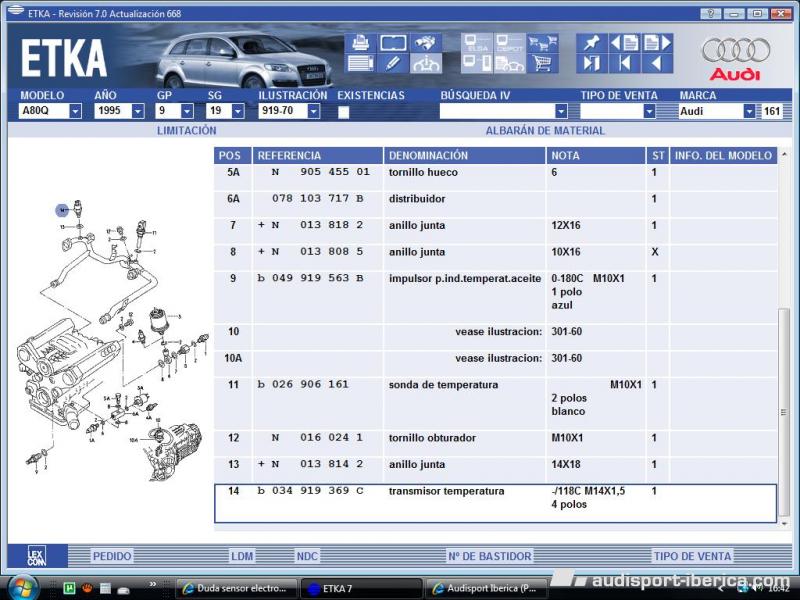
Task: Click the PEDIDO button
Action: [112, 556]
